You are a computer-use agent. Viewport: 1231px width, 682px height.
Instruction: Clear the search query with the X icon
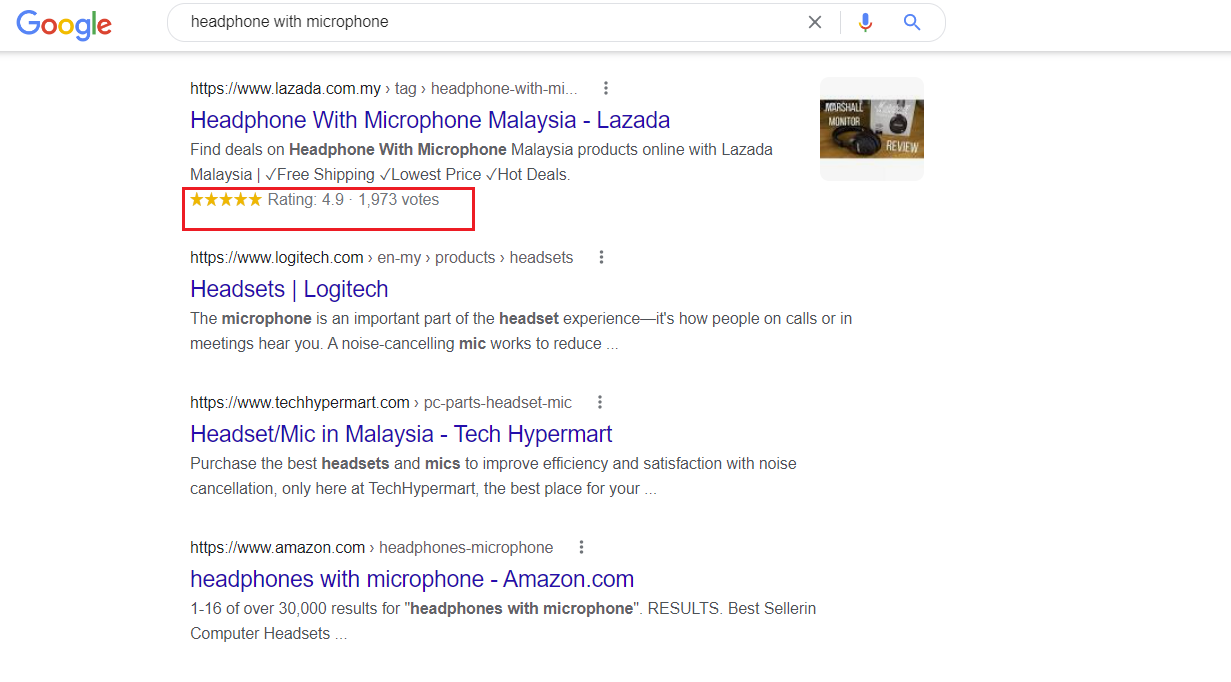click(x=815, y=22)
